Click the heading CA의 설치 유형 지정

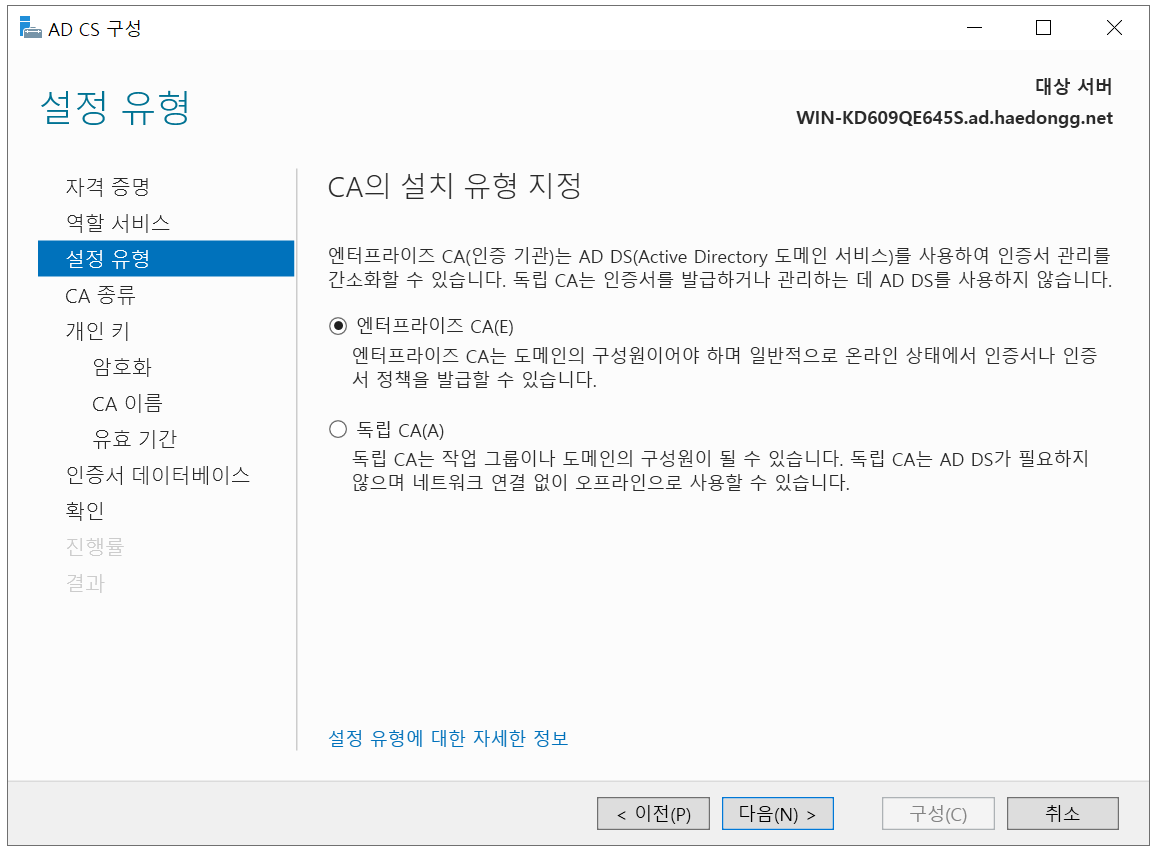click(x=454, y=186)
